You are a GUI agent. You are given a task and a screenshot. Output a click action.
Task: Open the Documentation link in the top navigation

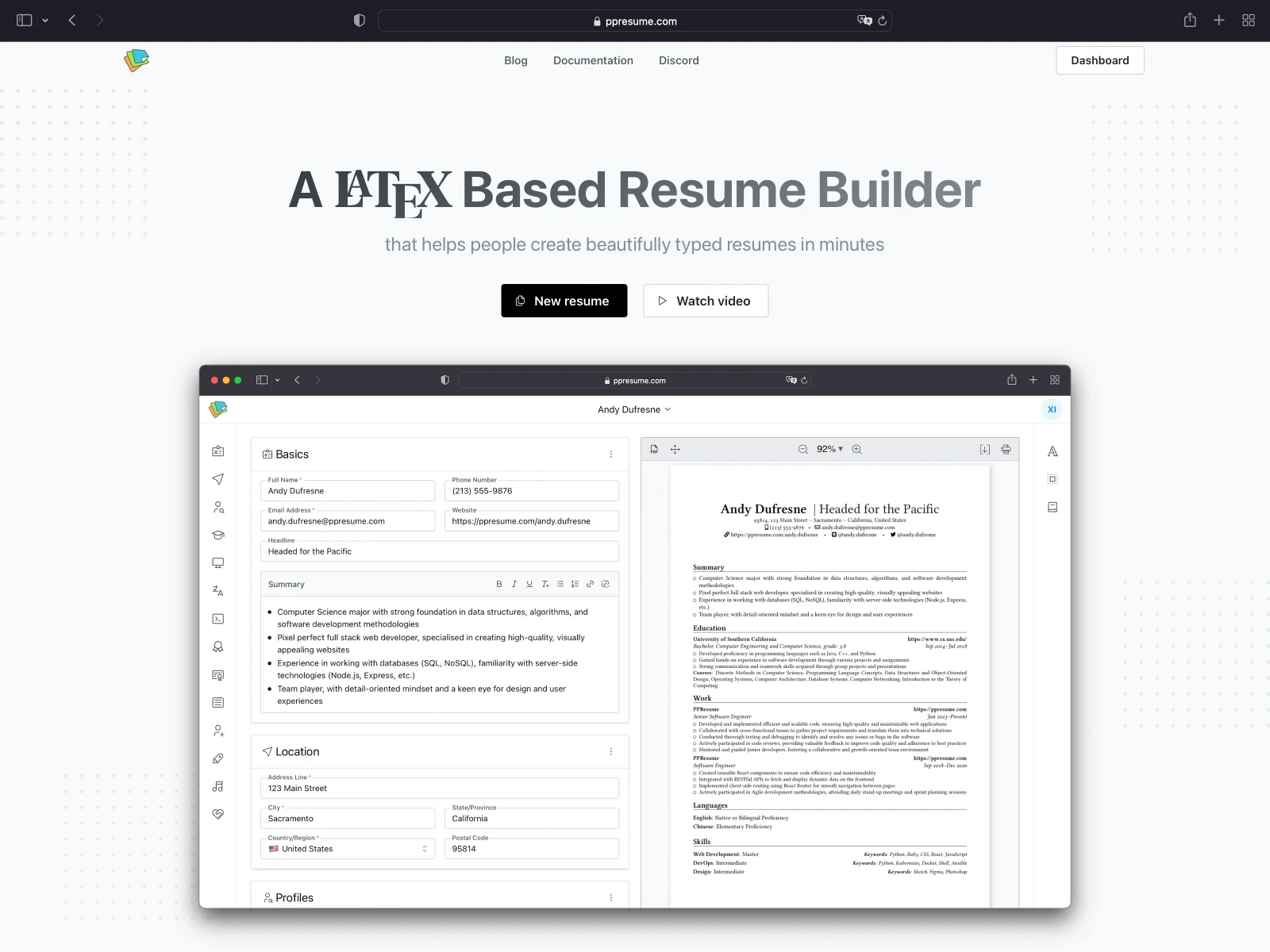click(593, 60)
